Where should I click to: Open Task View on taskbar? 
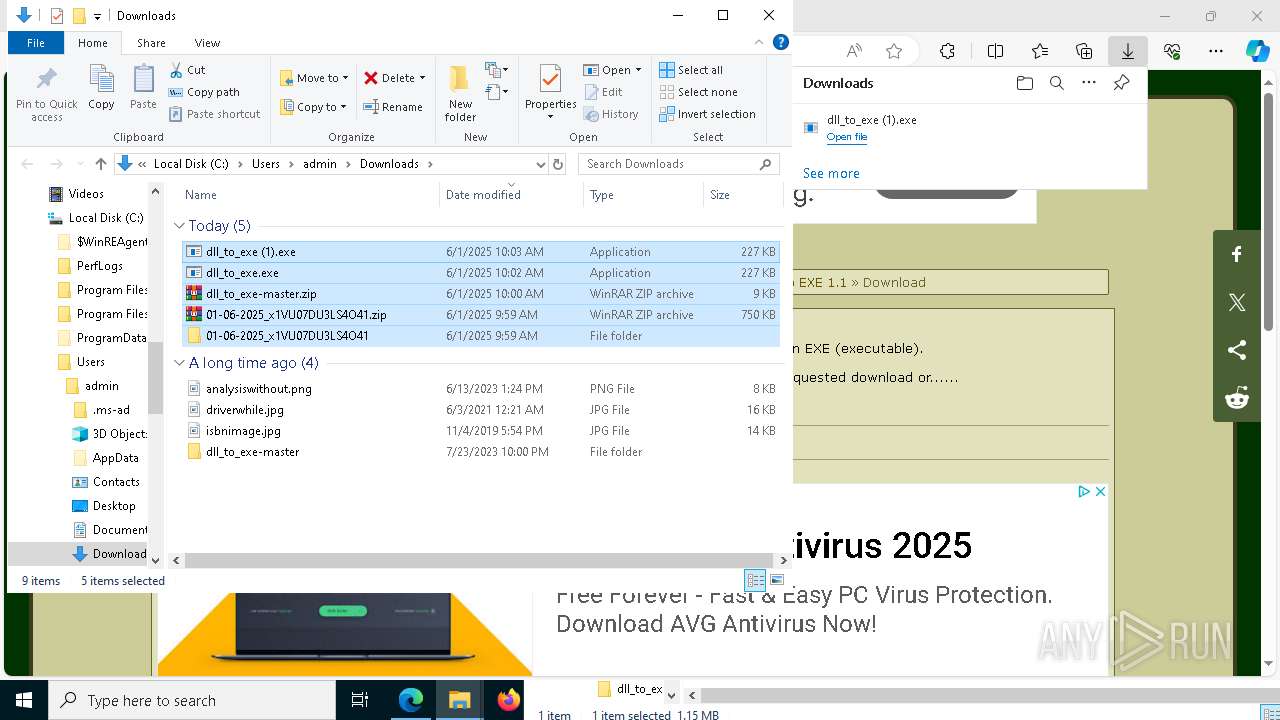pyautogui.click(x=361, y=700)
